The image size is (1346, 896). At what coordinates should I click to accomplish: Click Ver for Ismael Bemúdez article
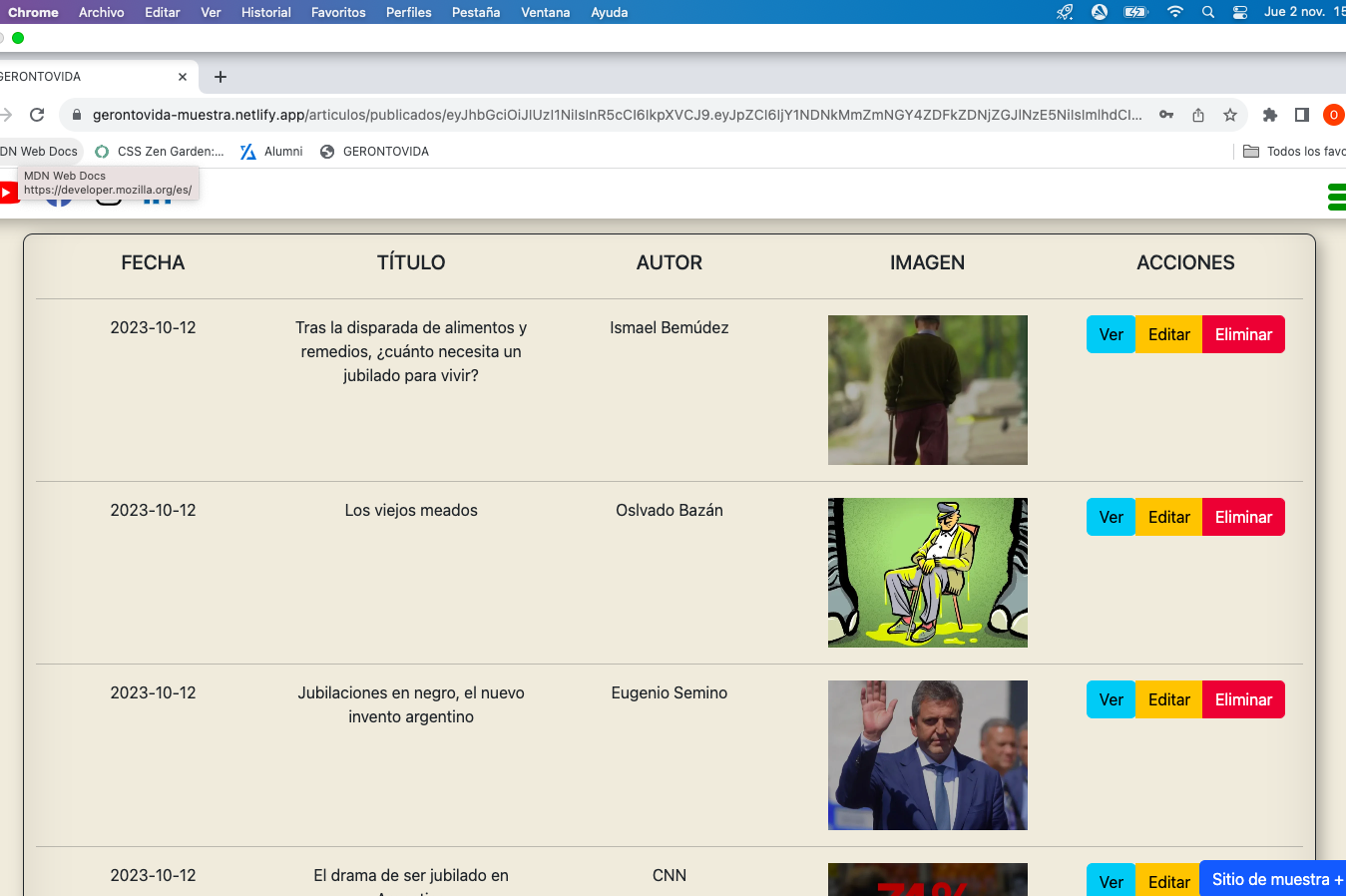1112,334
